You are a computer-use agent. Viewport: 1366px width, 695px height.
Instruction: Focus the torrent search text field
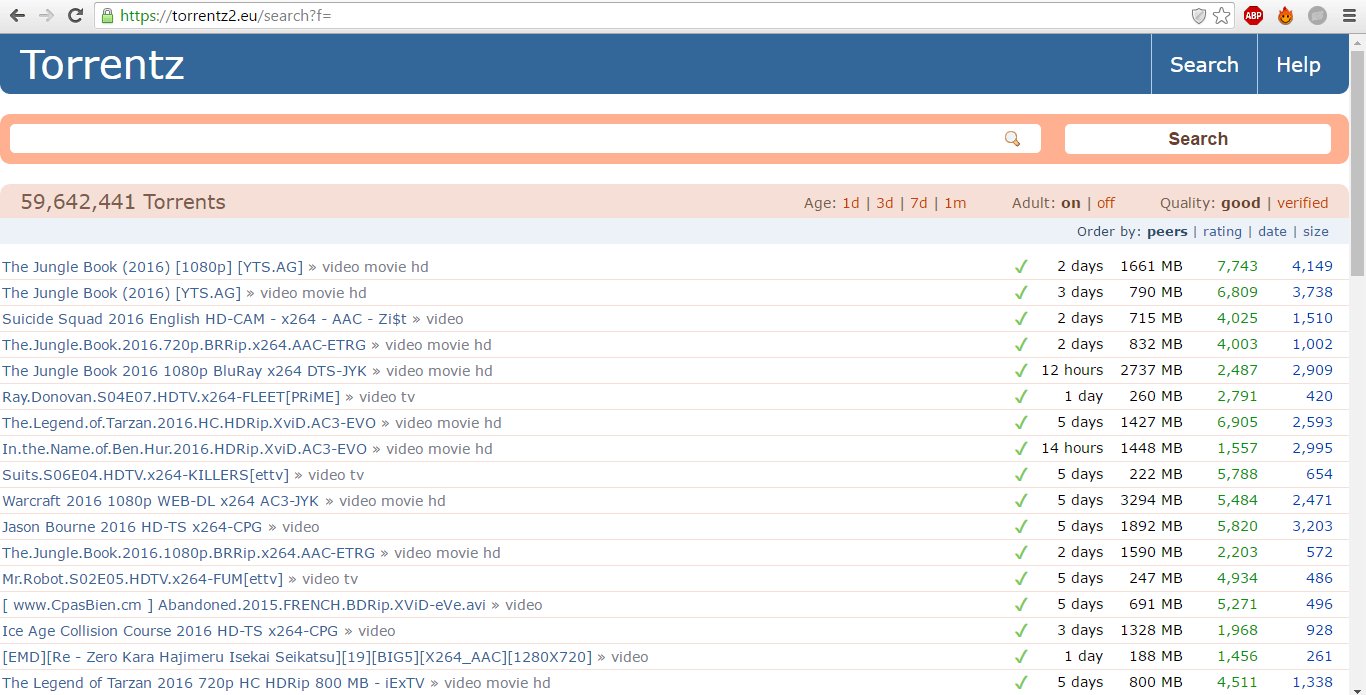coord(525,139)
